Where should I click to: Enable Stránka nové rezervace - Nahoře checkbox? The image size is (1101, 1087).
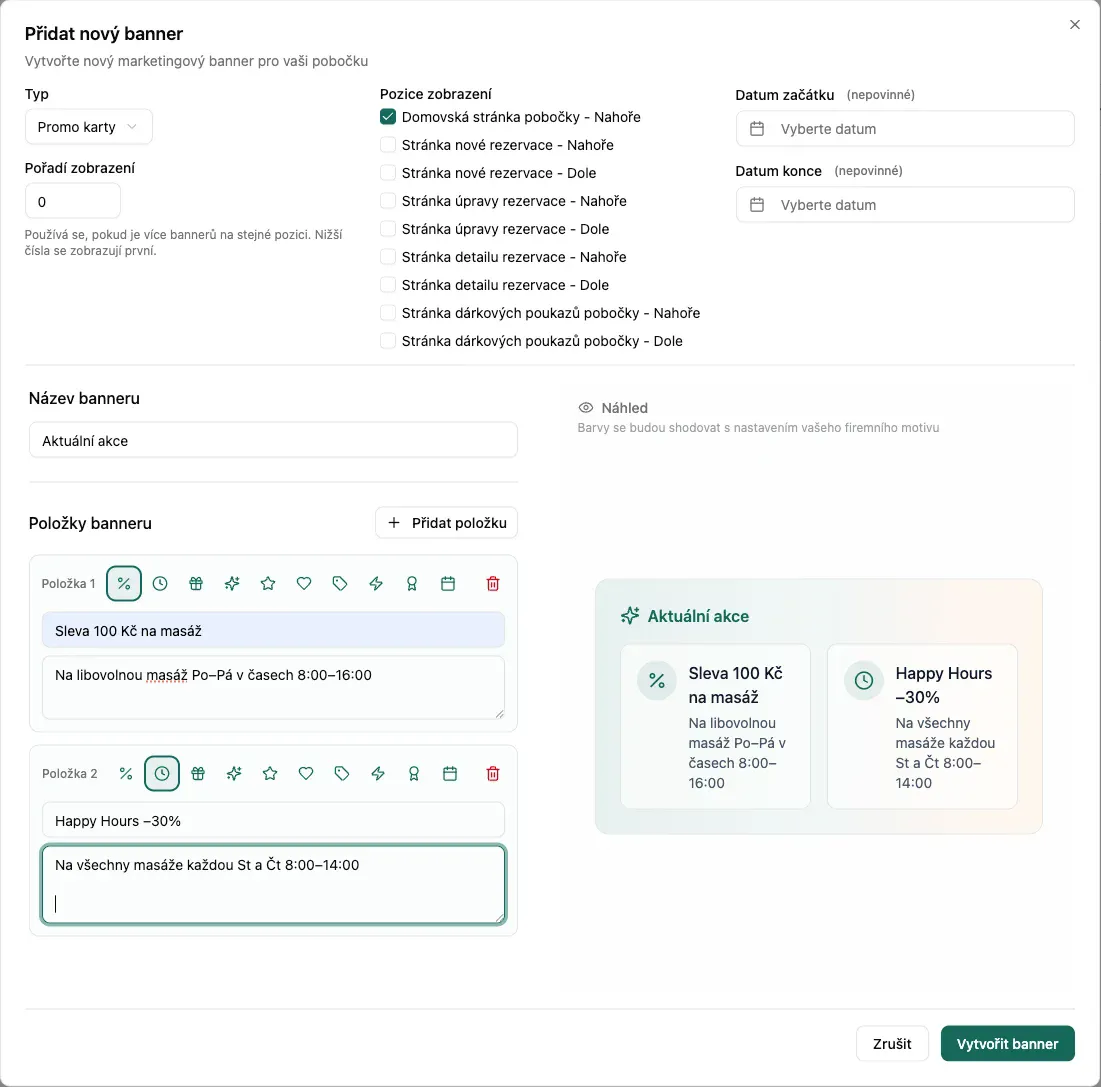[x=388, y=145]
